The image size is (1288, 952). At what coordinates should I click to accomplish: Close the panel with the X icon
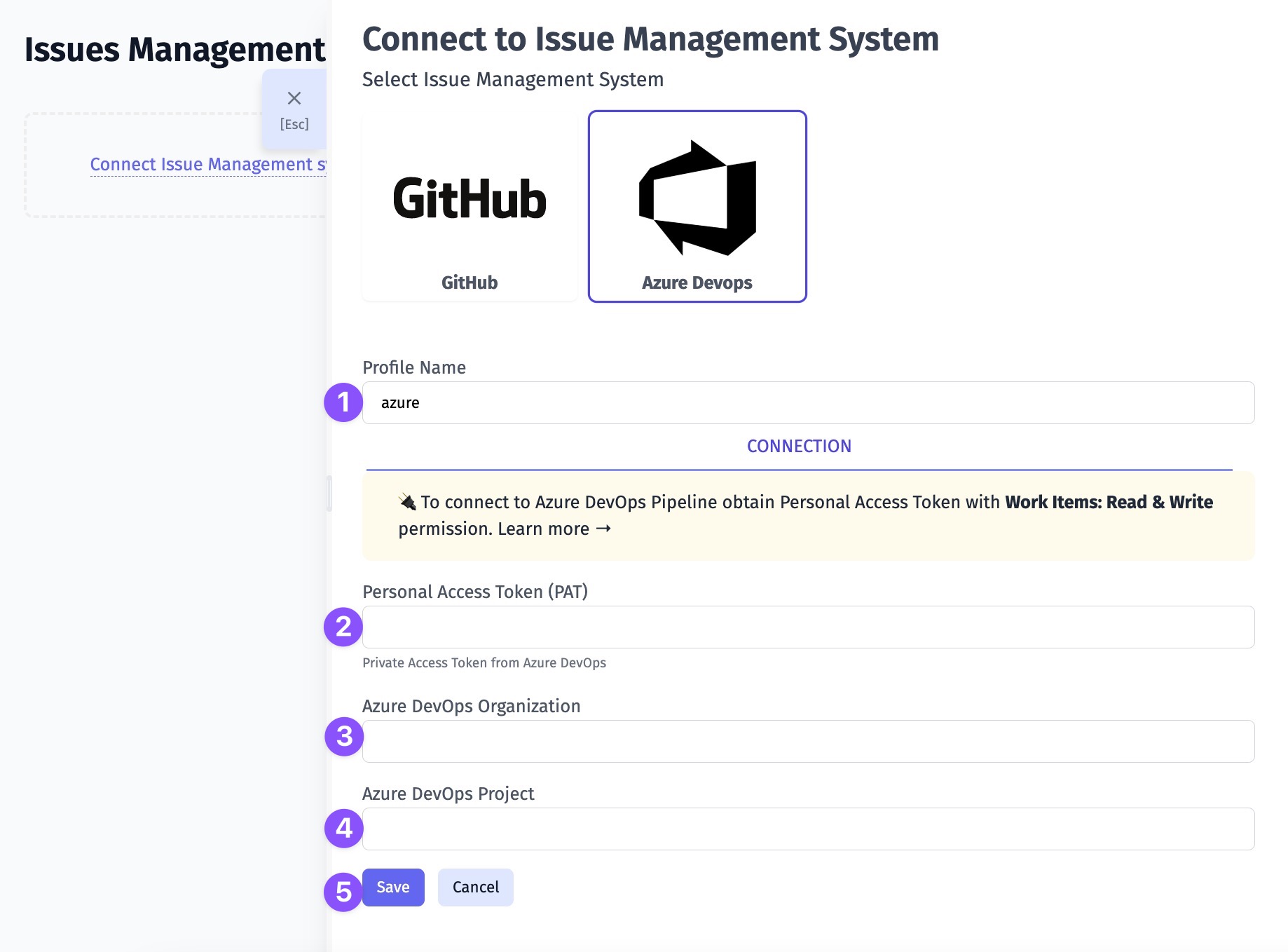[x=294, y=109]
